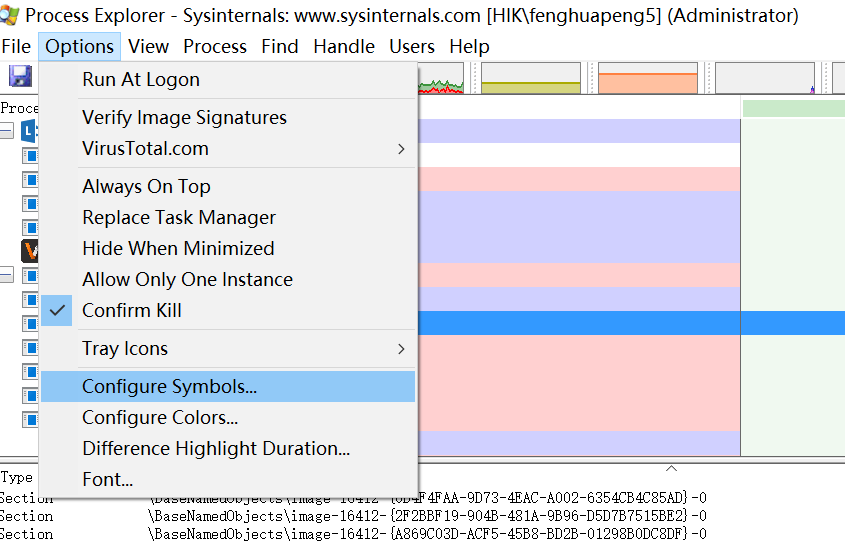Viewport: 845px width, 542px height.
Task: Open the Font dialog
Action: pyautogui.click(x=228, y=480)
